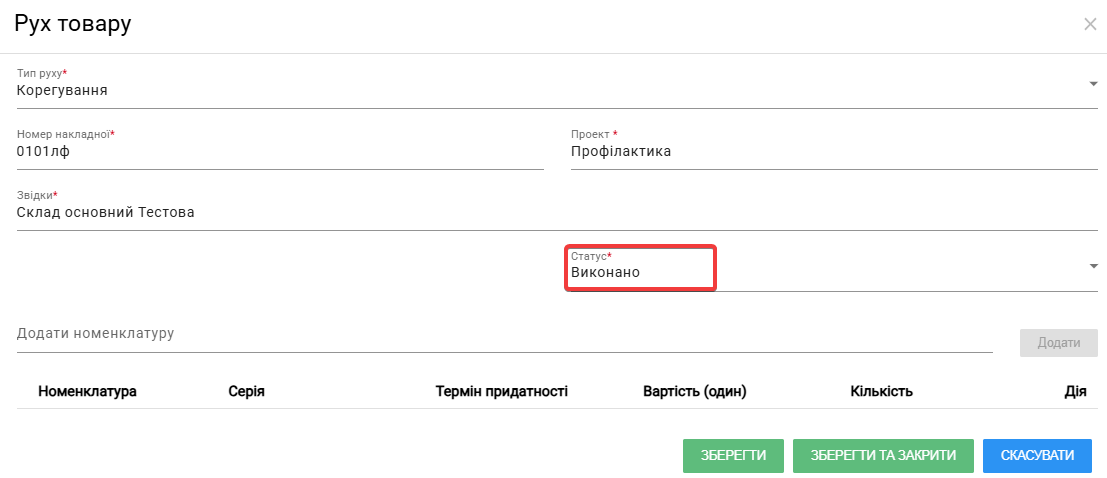
Task: Select the Дія column header
Action: (x=1075, y=391)
